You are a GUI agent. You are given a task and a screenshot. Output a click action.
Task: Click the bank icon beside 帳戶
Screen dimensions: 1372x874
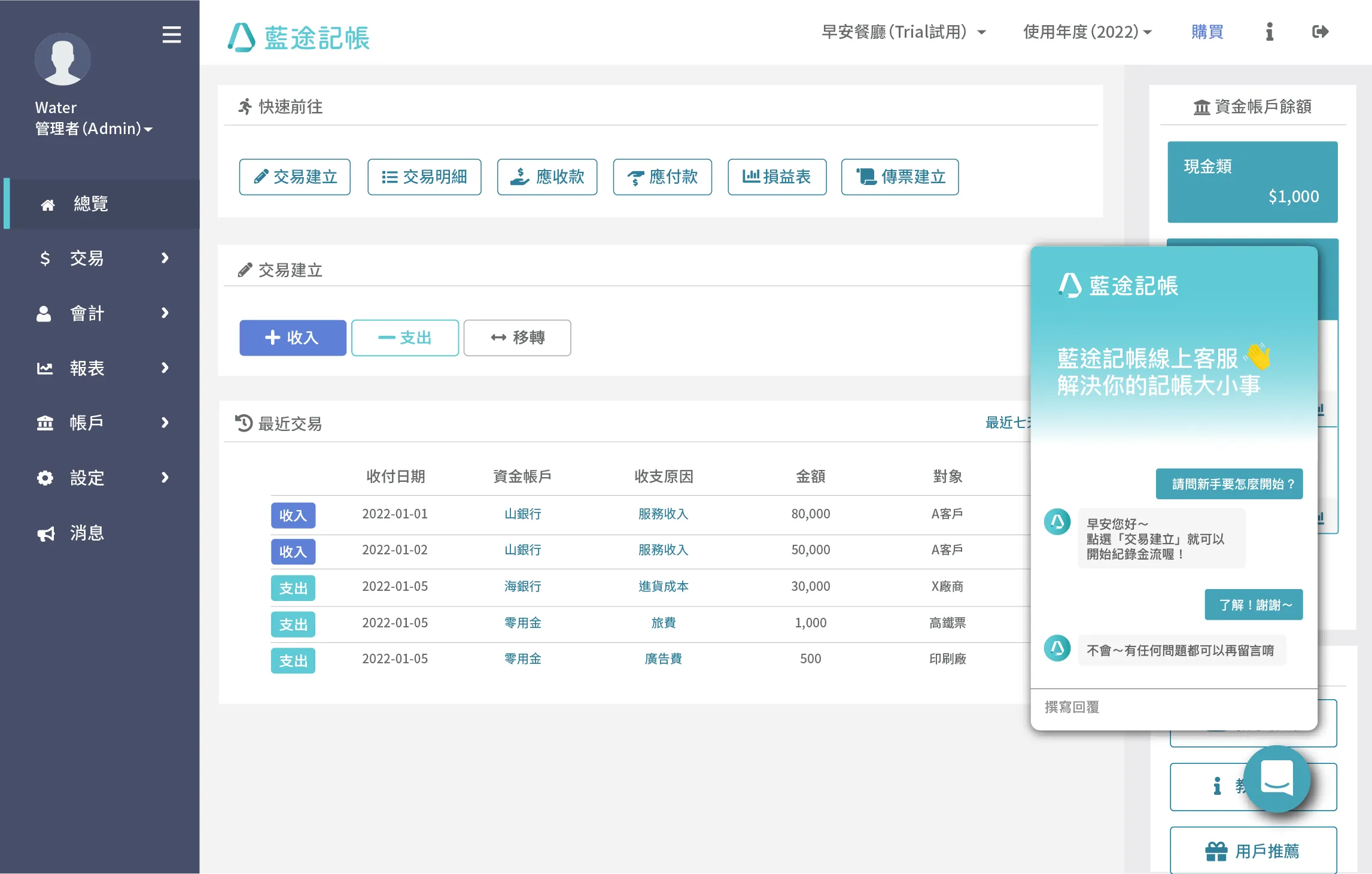pos(45,423)
